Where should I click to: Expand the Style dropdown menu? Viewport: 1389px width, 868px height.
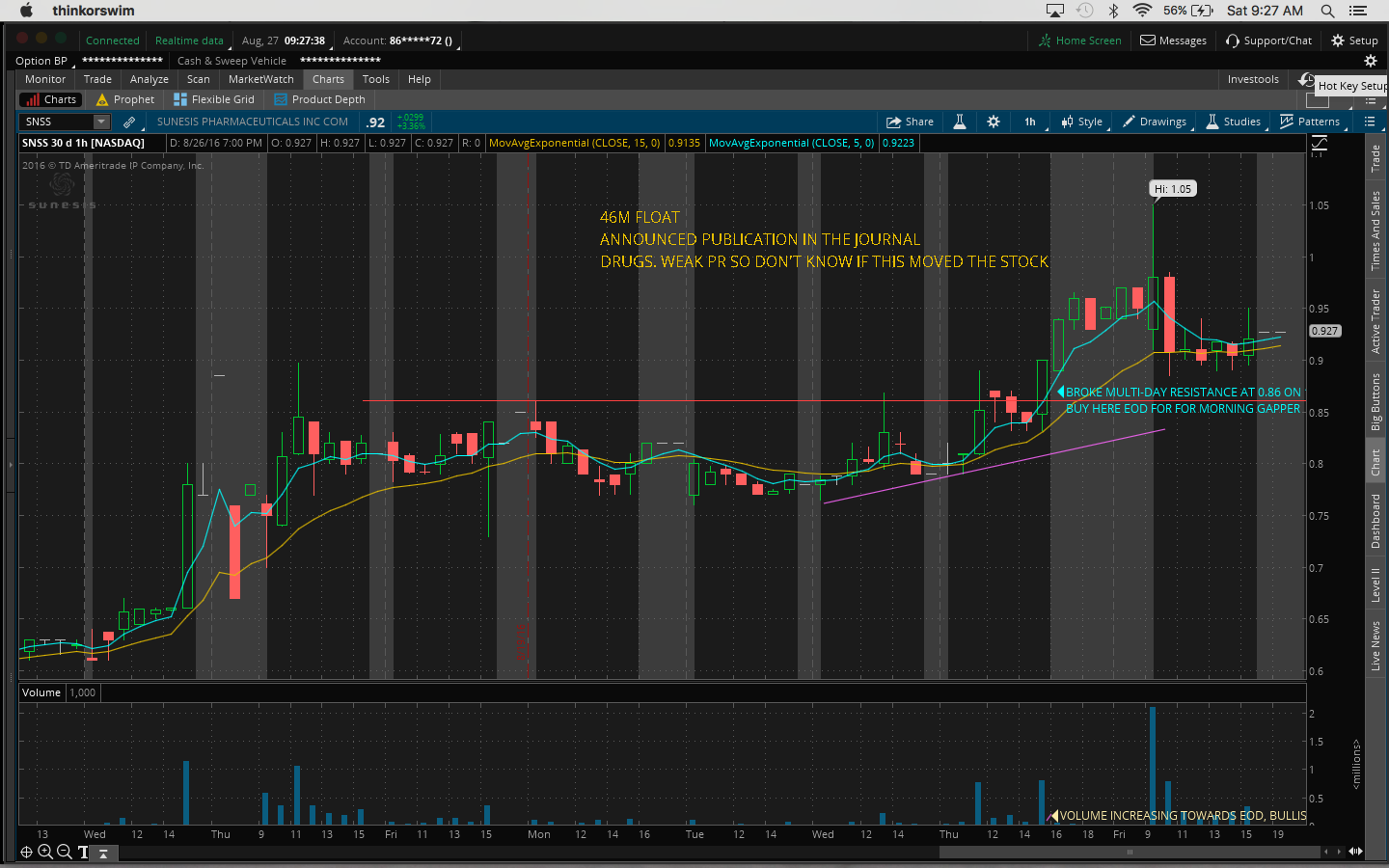(1082, 122)
